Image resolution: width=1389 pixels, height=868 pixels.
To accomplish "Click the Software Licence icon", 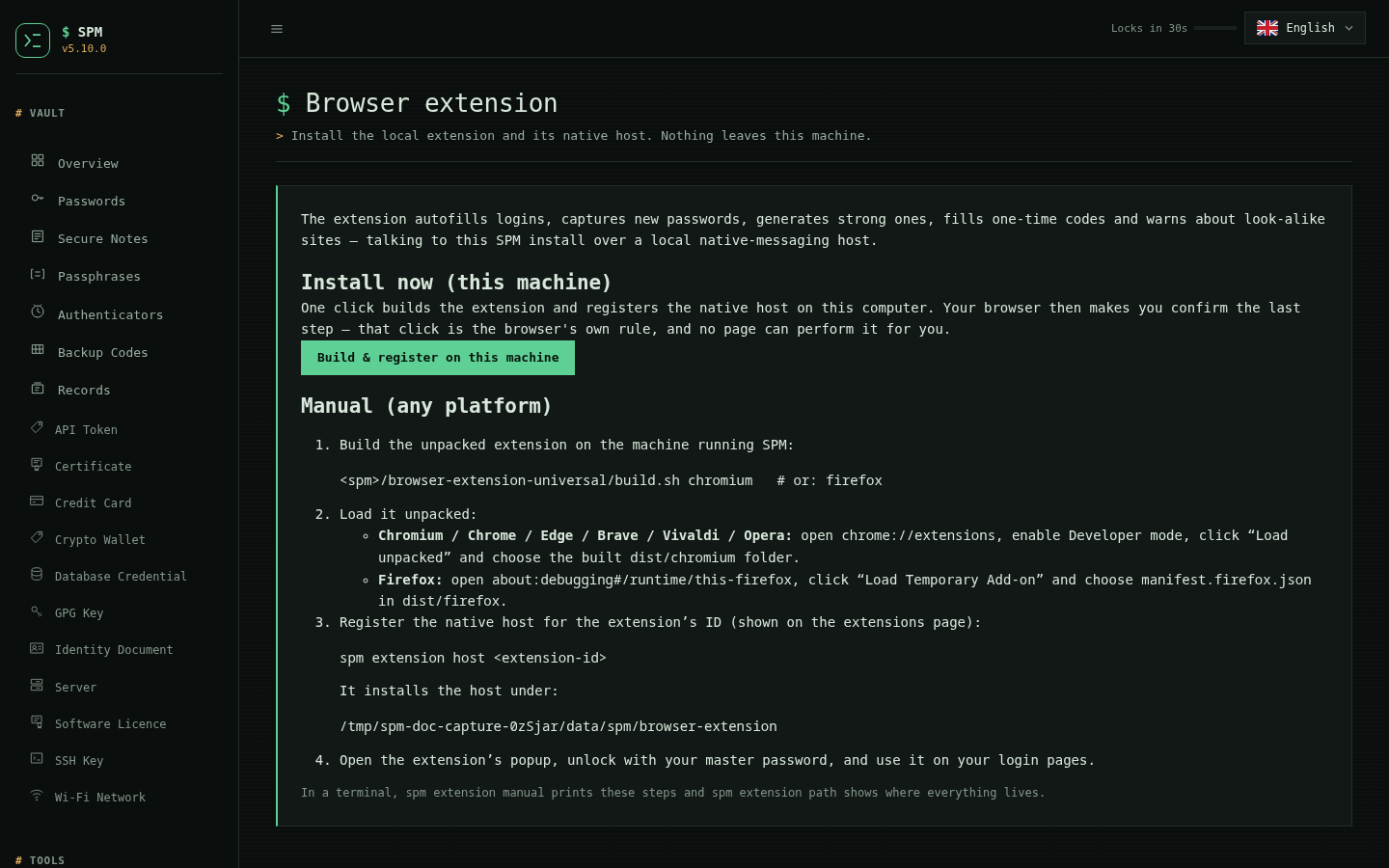I will click(37, 721).
